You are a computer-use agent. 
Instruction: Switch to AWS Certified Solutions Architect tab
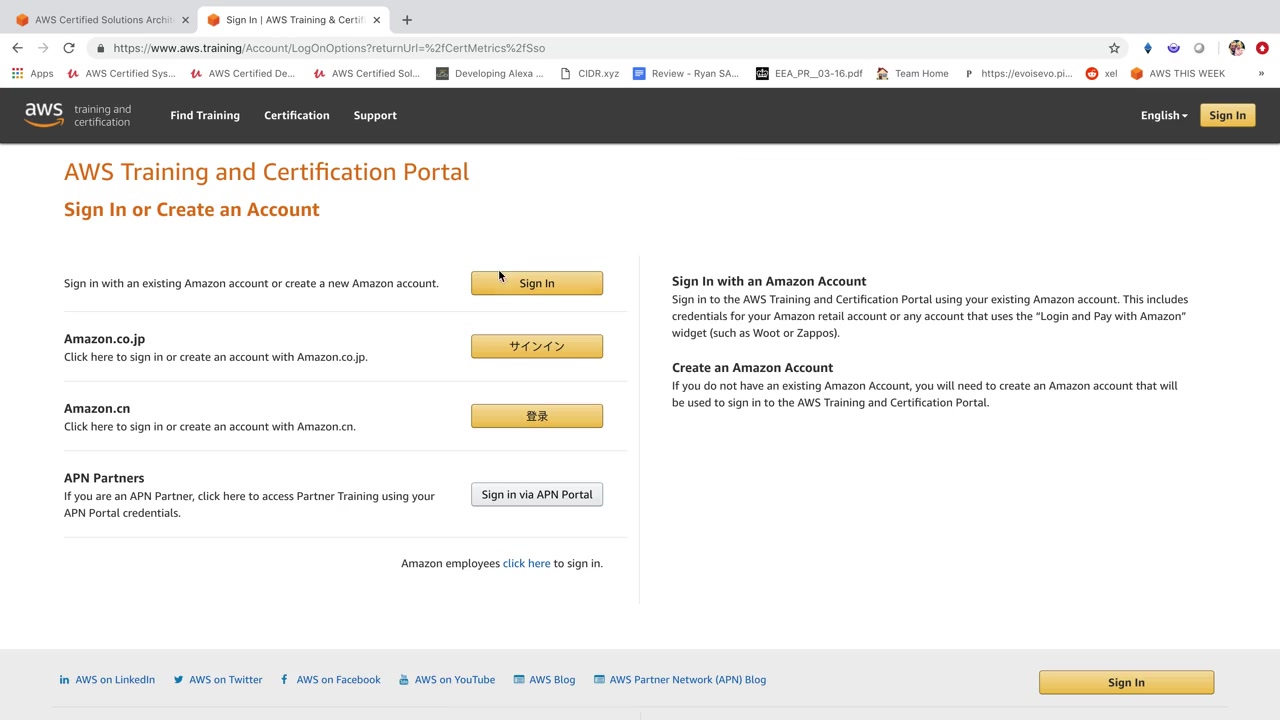click(x=100, y=20)
